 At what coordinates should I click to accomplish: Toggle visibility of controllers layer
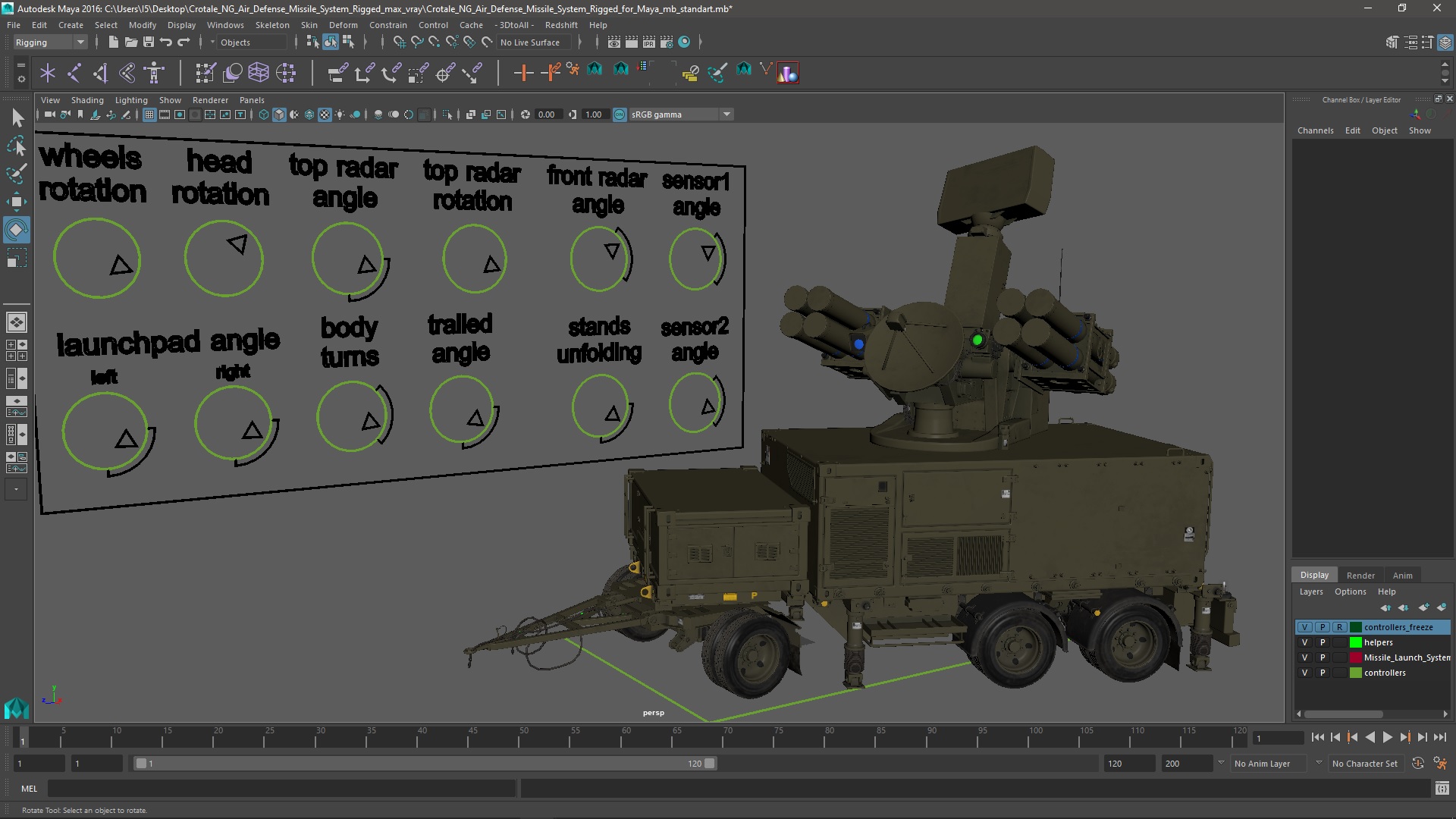[x=1305, y=673]
